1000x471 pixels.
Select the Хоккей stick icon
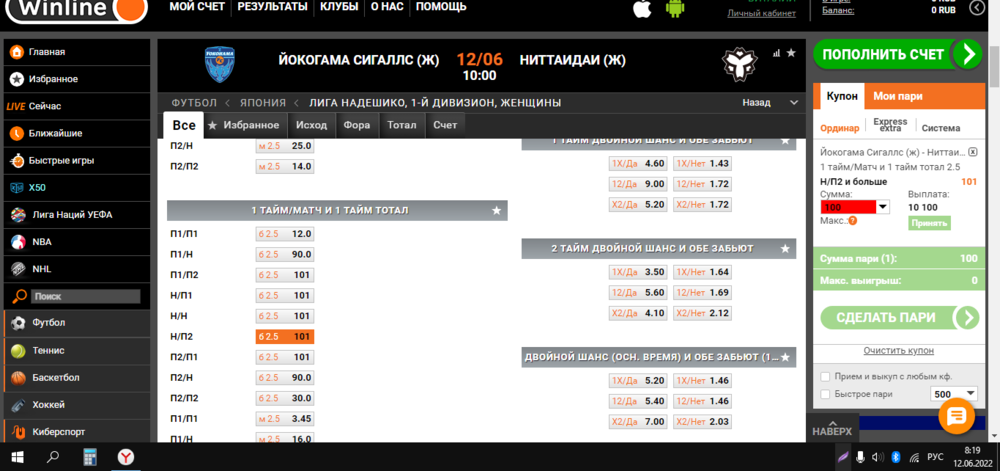pos(18,405)
